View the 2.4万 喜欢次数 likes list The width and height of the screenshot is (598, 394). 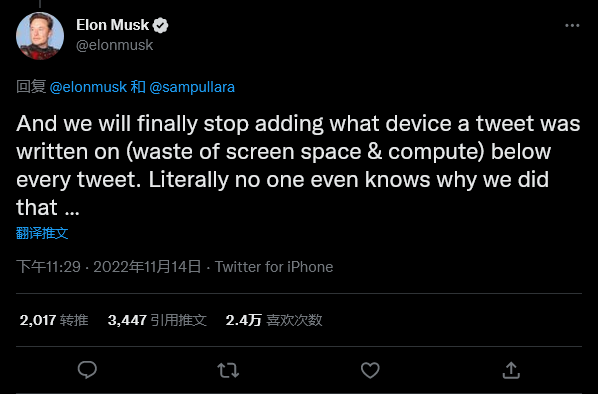274,320
